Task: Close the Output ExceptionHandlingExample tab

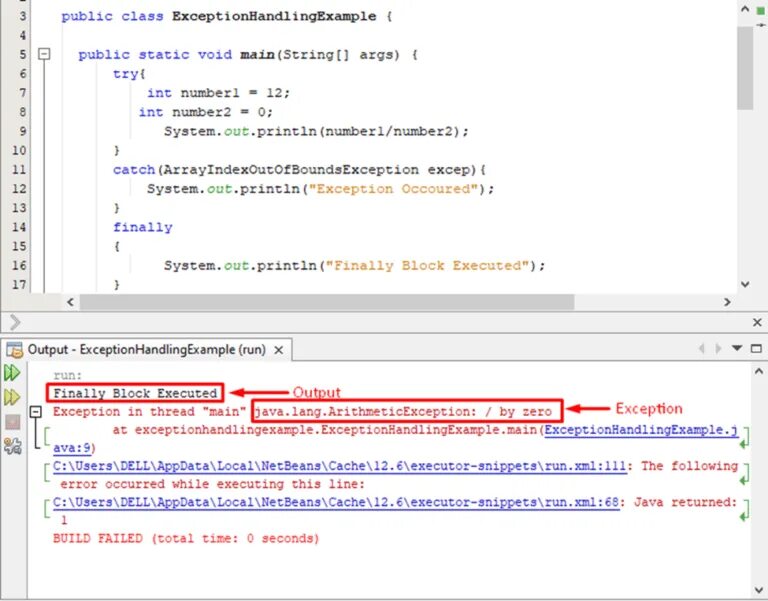Action: pos(279,350)
